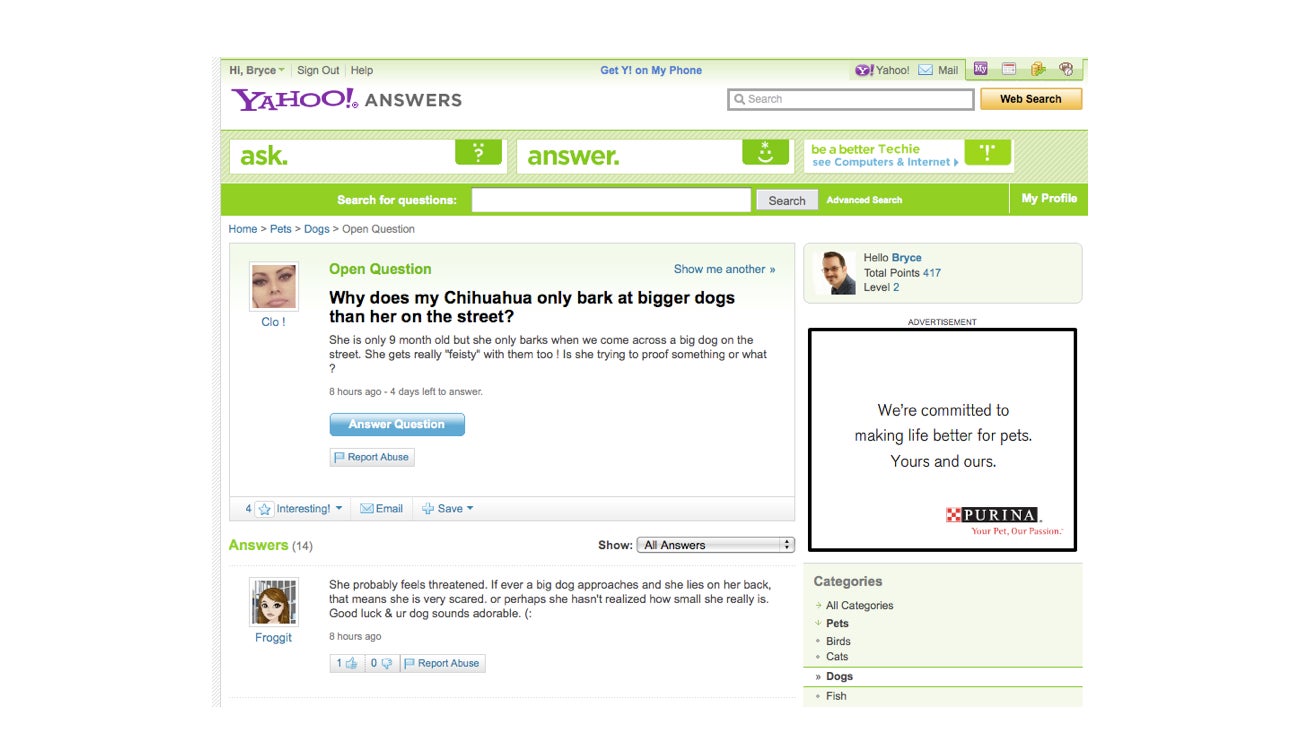Expand the Hi, Bryce account dropdown

(257, 70)
